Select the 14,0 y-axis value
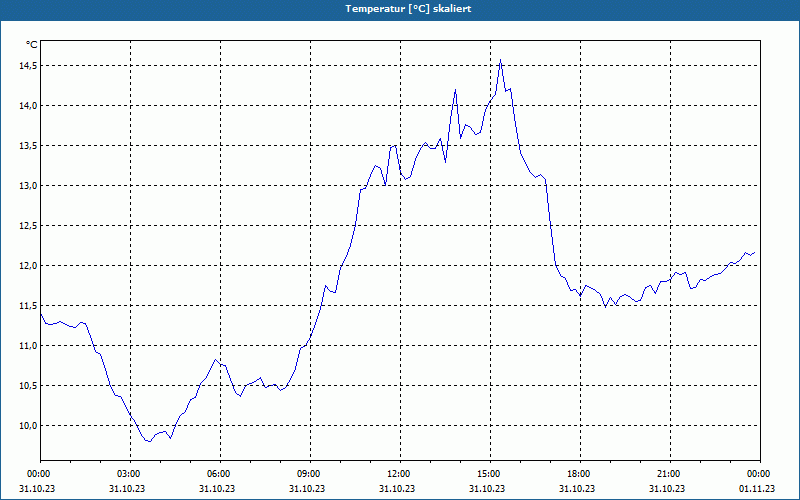This screenshot has height=500, width=800. point(29,106)
